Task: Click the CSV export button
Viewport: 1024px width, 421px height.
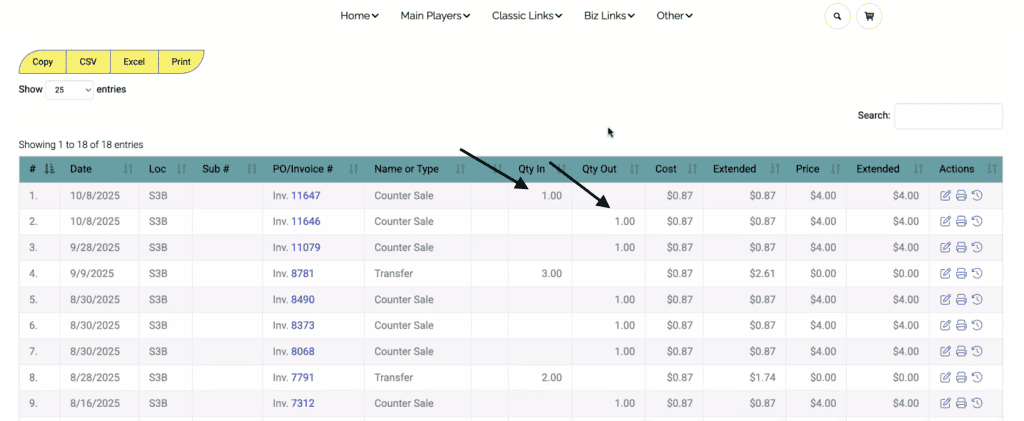Action: point(88,62)
